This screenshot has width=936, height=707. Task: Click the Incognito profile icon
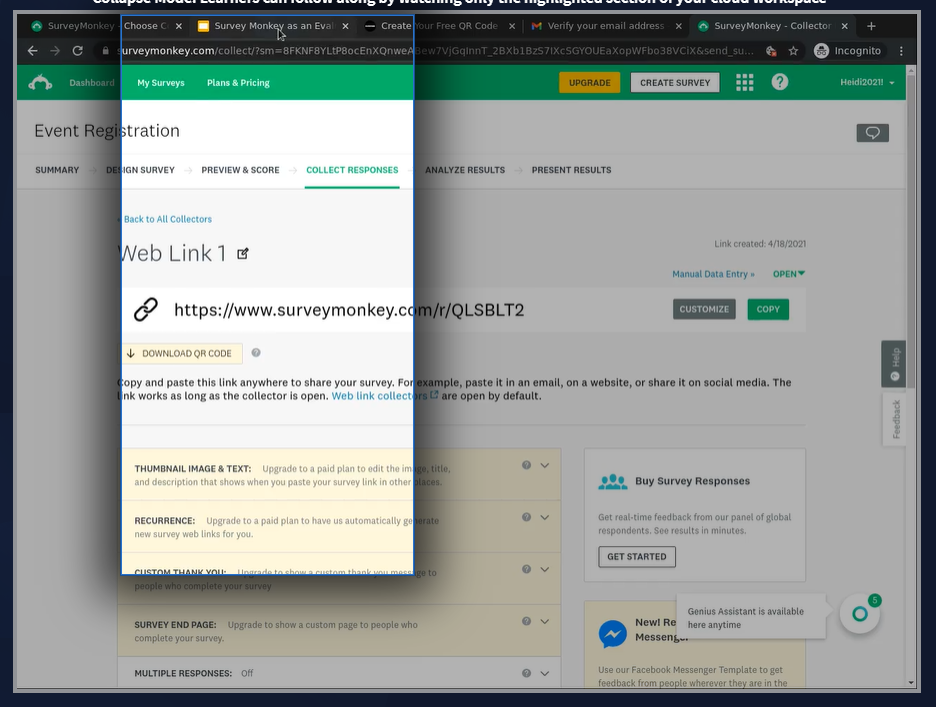click(x=821, y=51)
